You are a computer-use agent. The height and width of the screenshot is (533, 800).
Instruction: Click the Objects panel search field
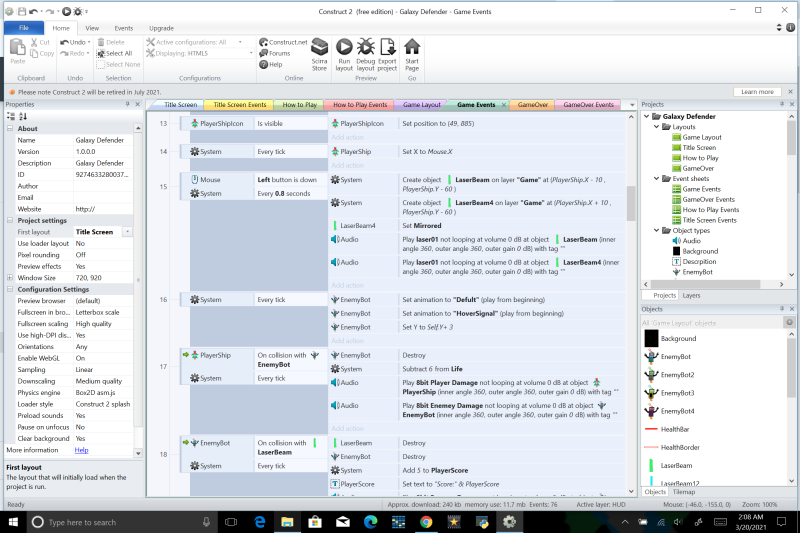(712, 323)
